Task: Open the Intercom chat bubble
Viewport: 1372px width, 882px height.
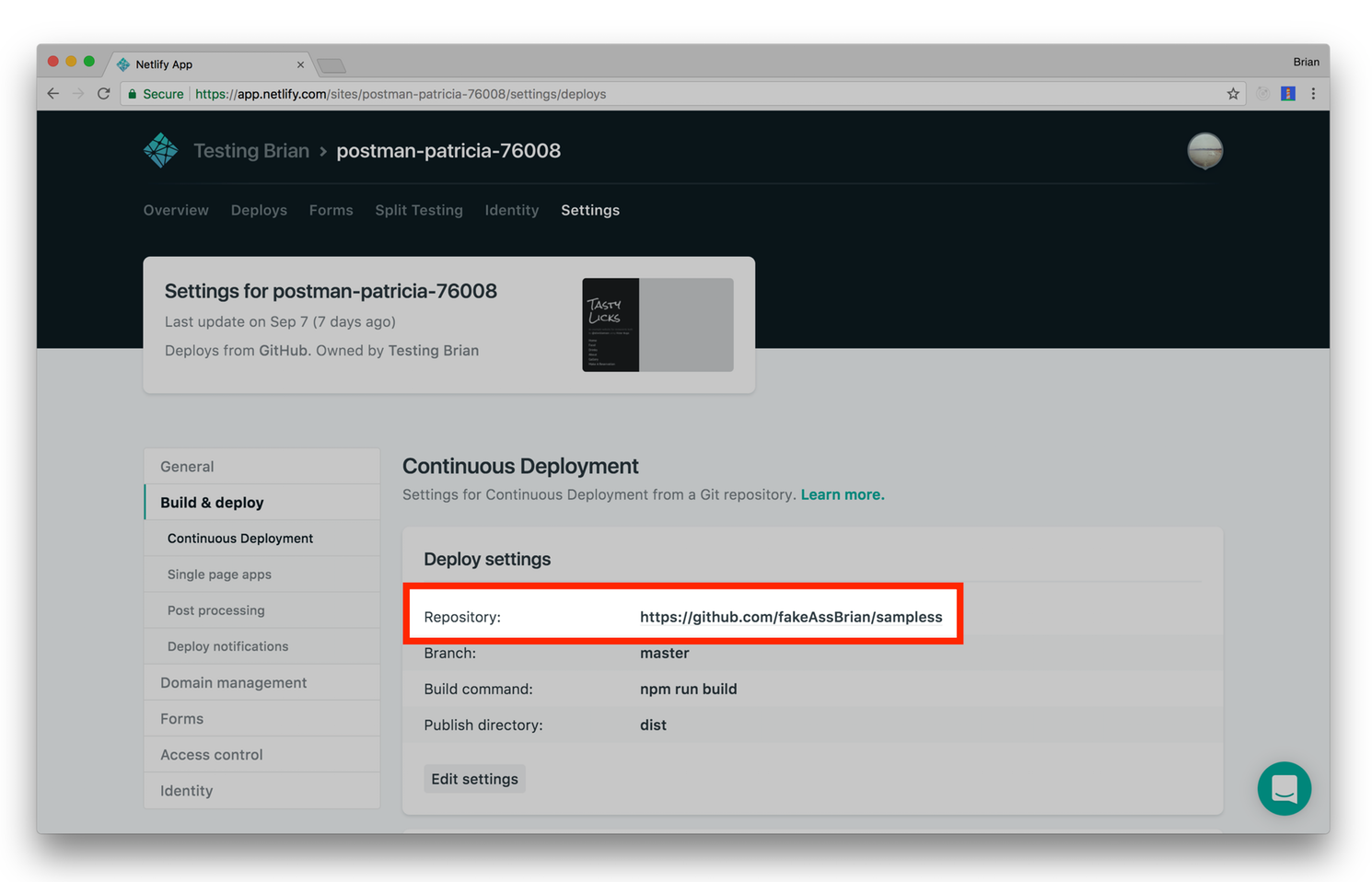Action: pyautogui.click(x=1284, y=788)
